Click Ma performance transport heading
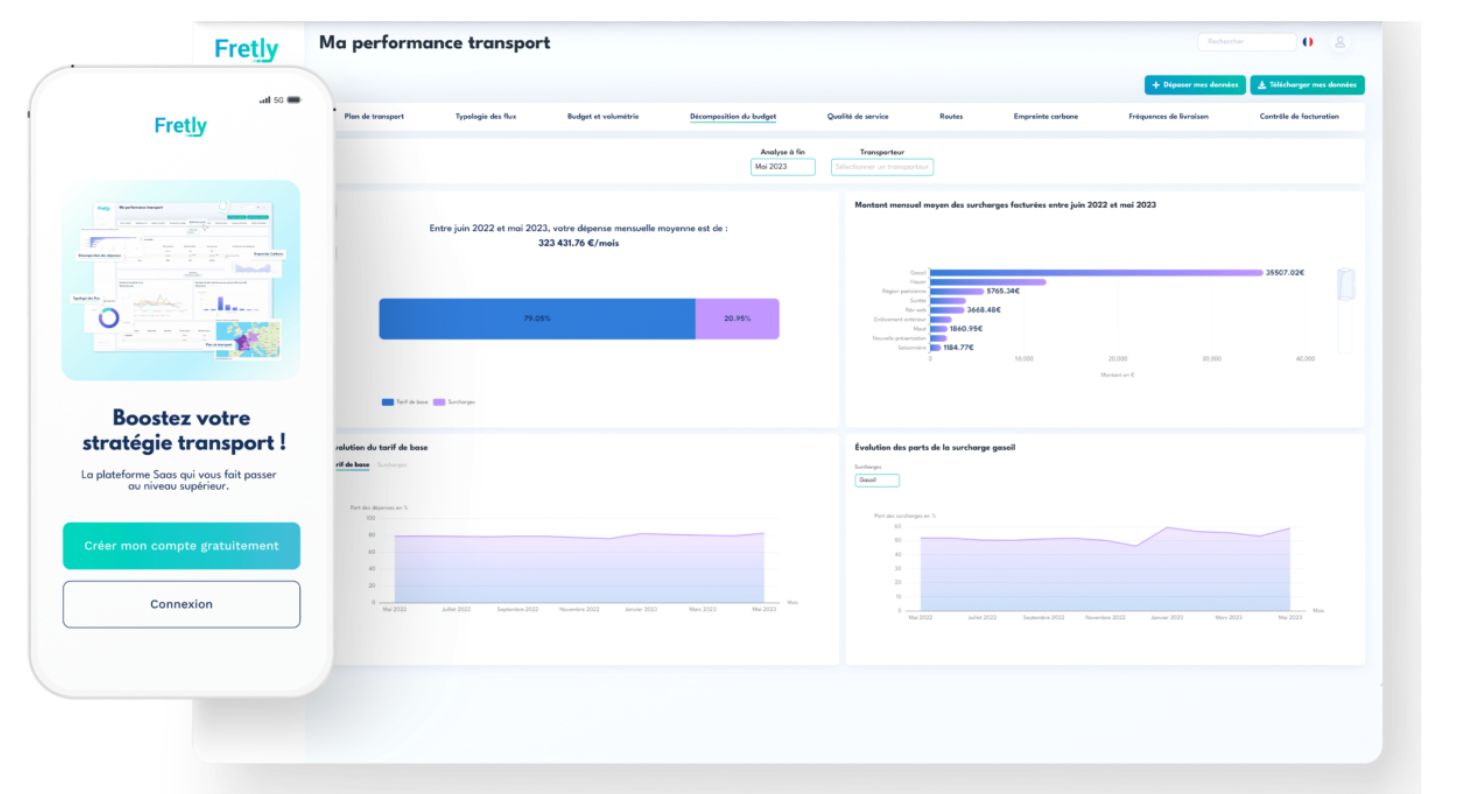1460x794 pixels. 434,43
